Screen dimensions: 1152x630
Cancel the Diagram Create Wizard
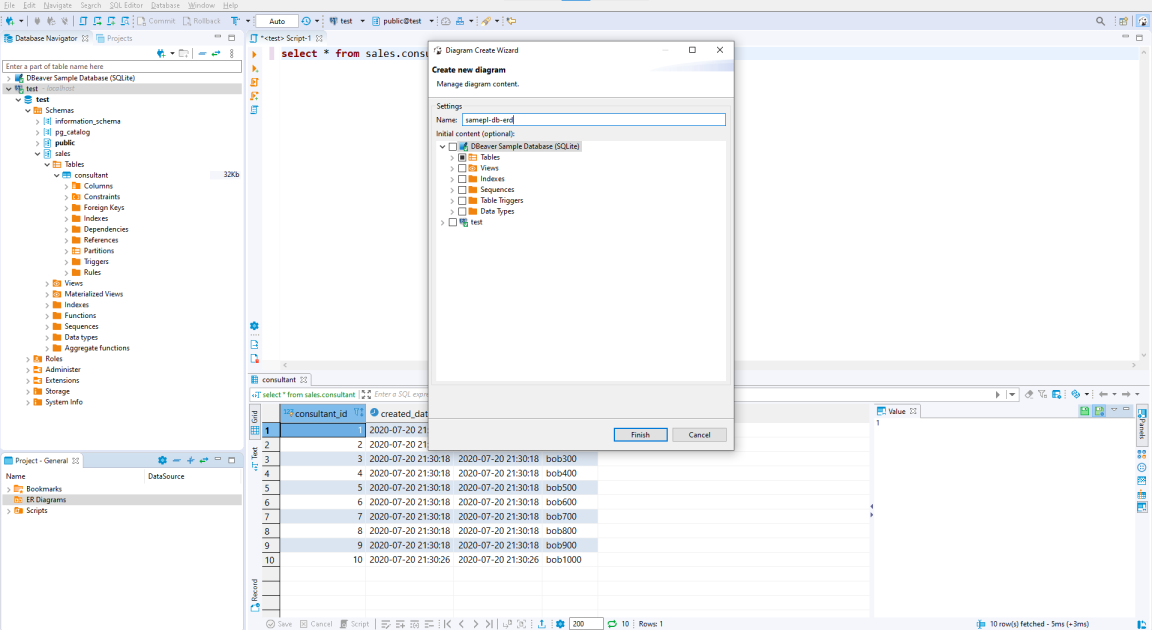coord(699,435)
